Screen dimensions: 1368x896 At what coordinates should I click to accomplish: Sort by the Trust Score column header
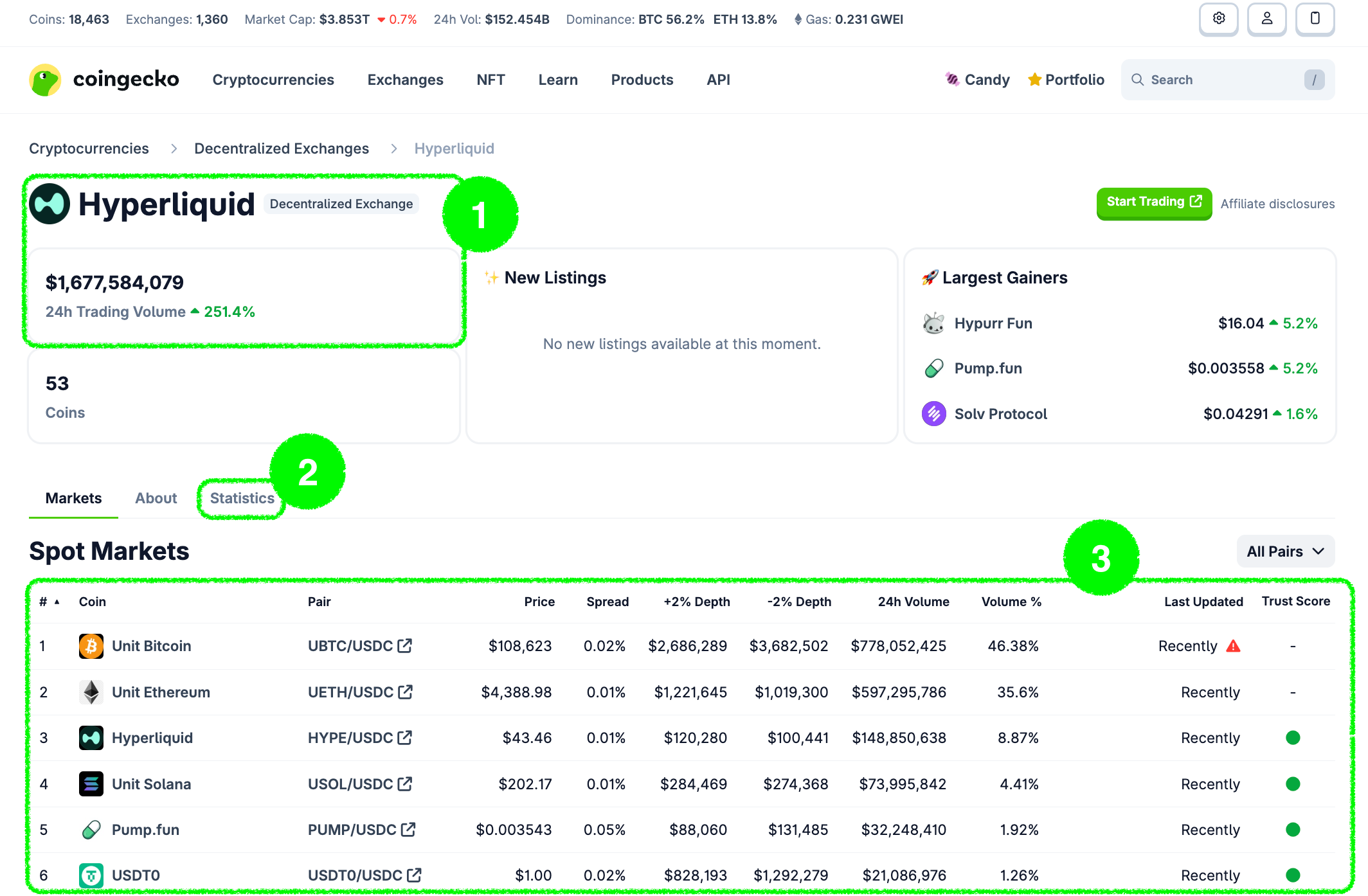(x=1296, y=601)
